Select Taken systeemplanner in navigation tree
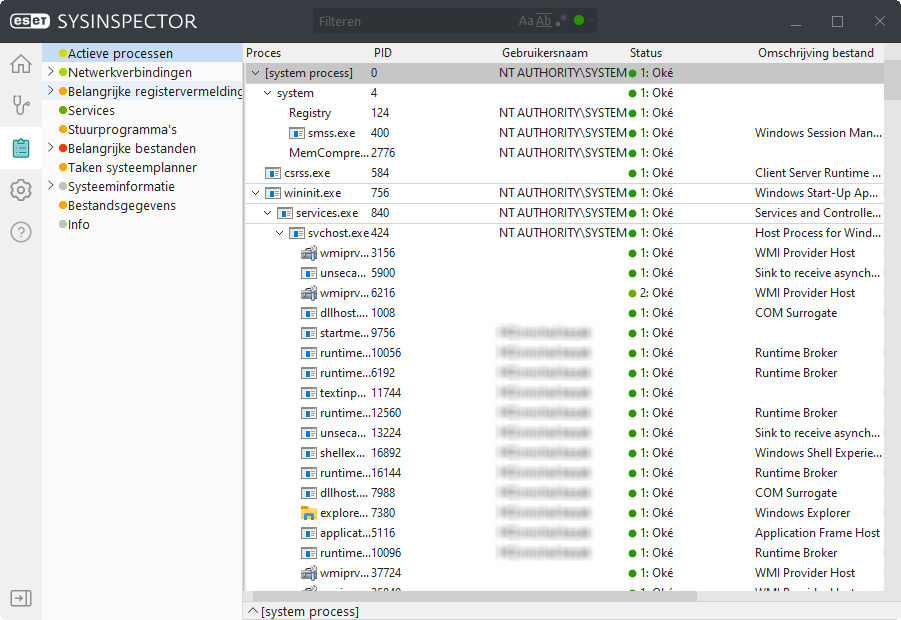 (x=132, y=167)
